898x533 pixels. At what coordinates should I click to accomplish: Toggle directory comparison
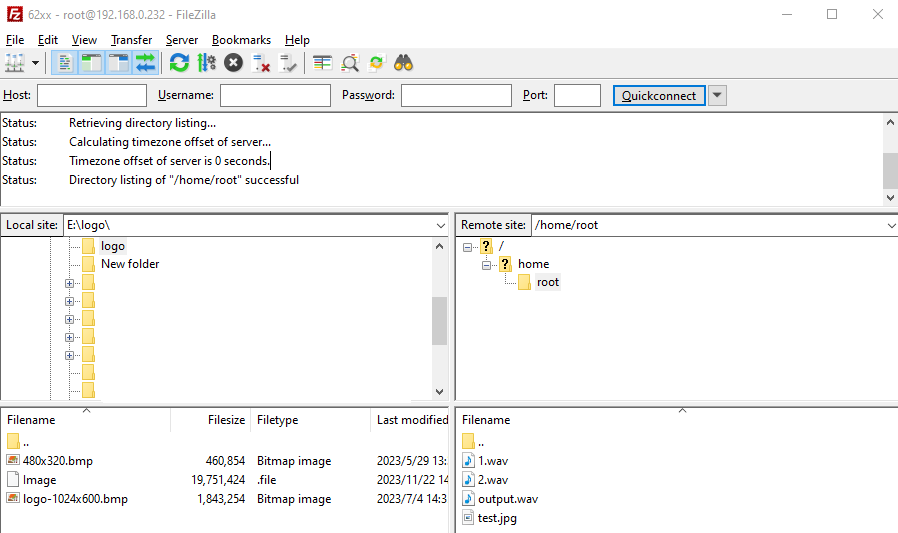click(x=350, y=63)
